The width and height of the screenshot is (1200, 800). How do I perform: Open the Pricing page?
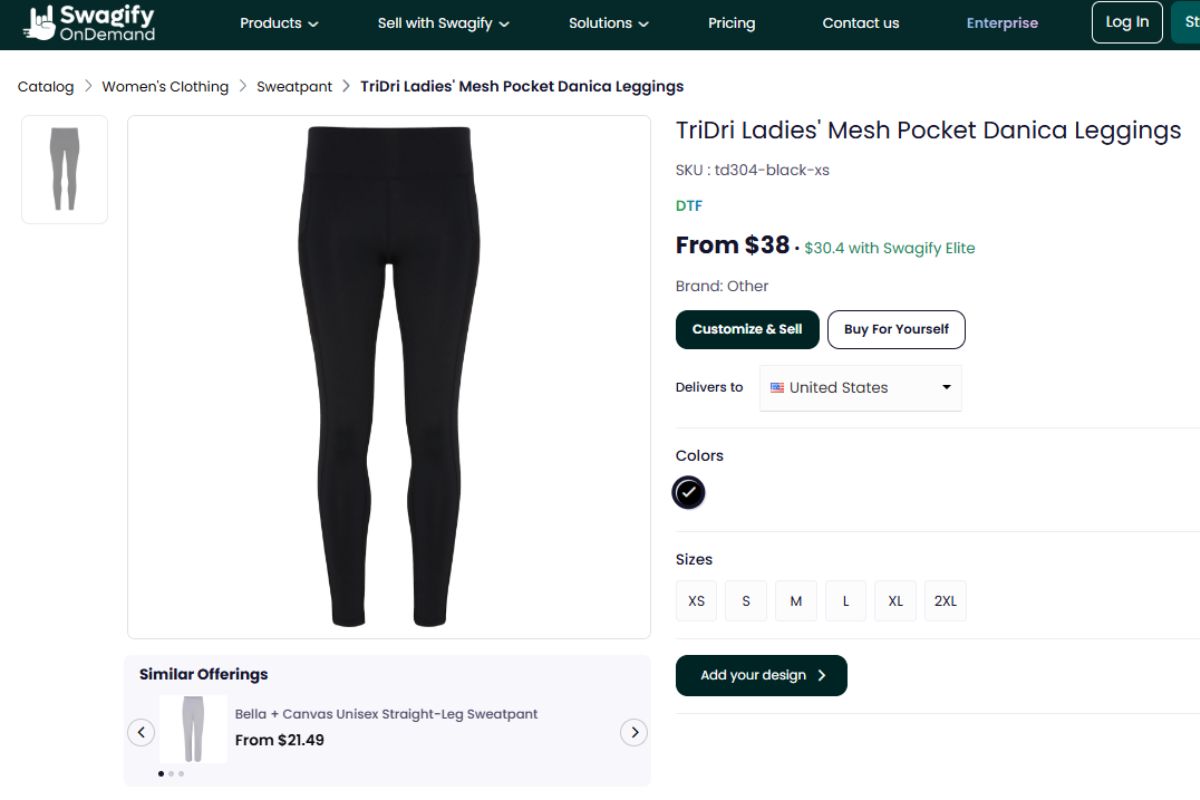[731, 23]
